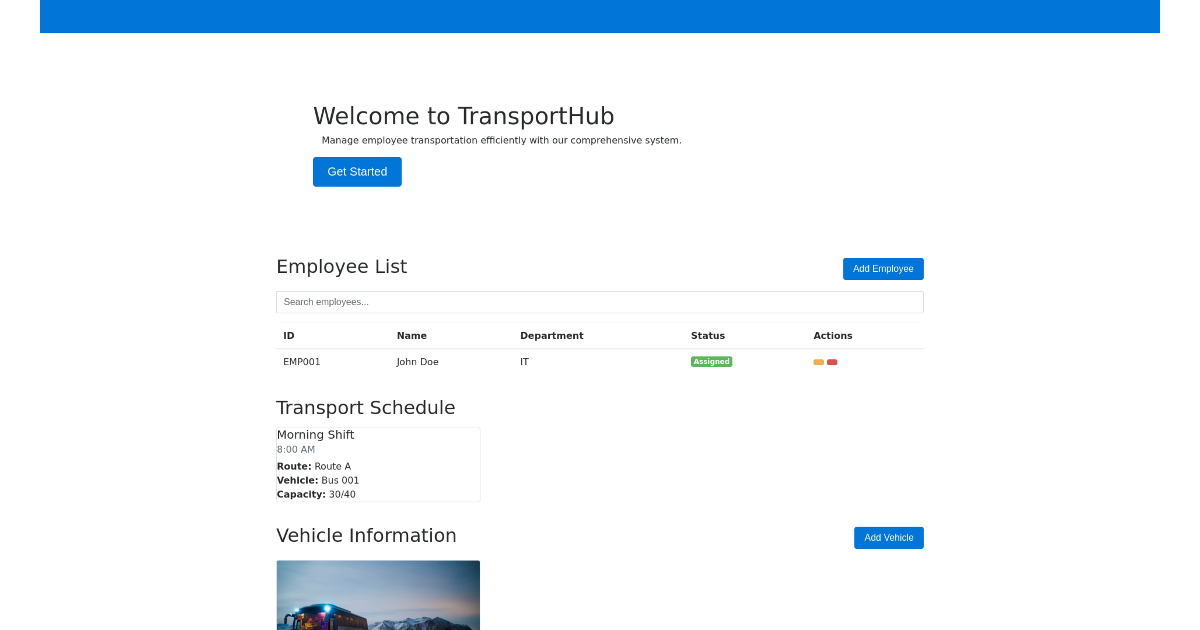Select the Morning Shift schedule card
Image resolution: width=1200 pixels, height=630 pixels.
(x=378, y=464)
